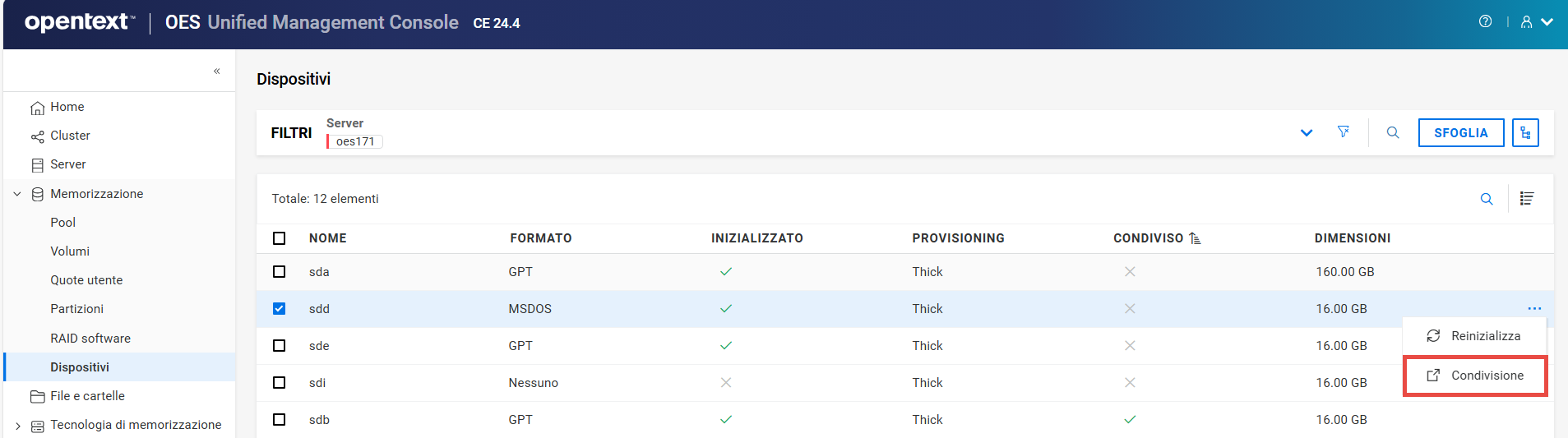Expand the filter panel chevron
The image size is (1568, 438).
pos(1307,133)
